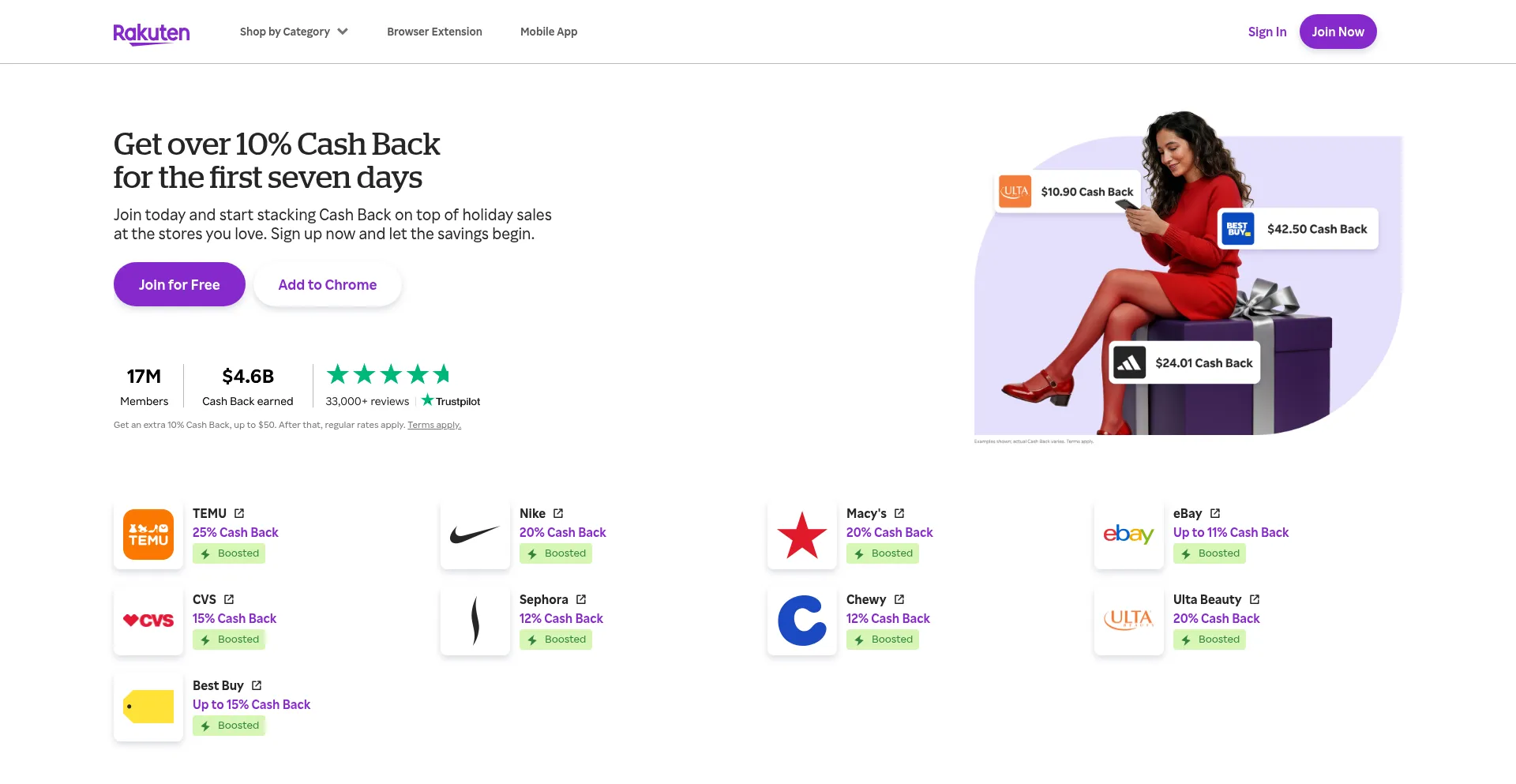Screen dimensions: 1516x784
Task: Open the CVS heart logo tile
Action: (148, 621)
